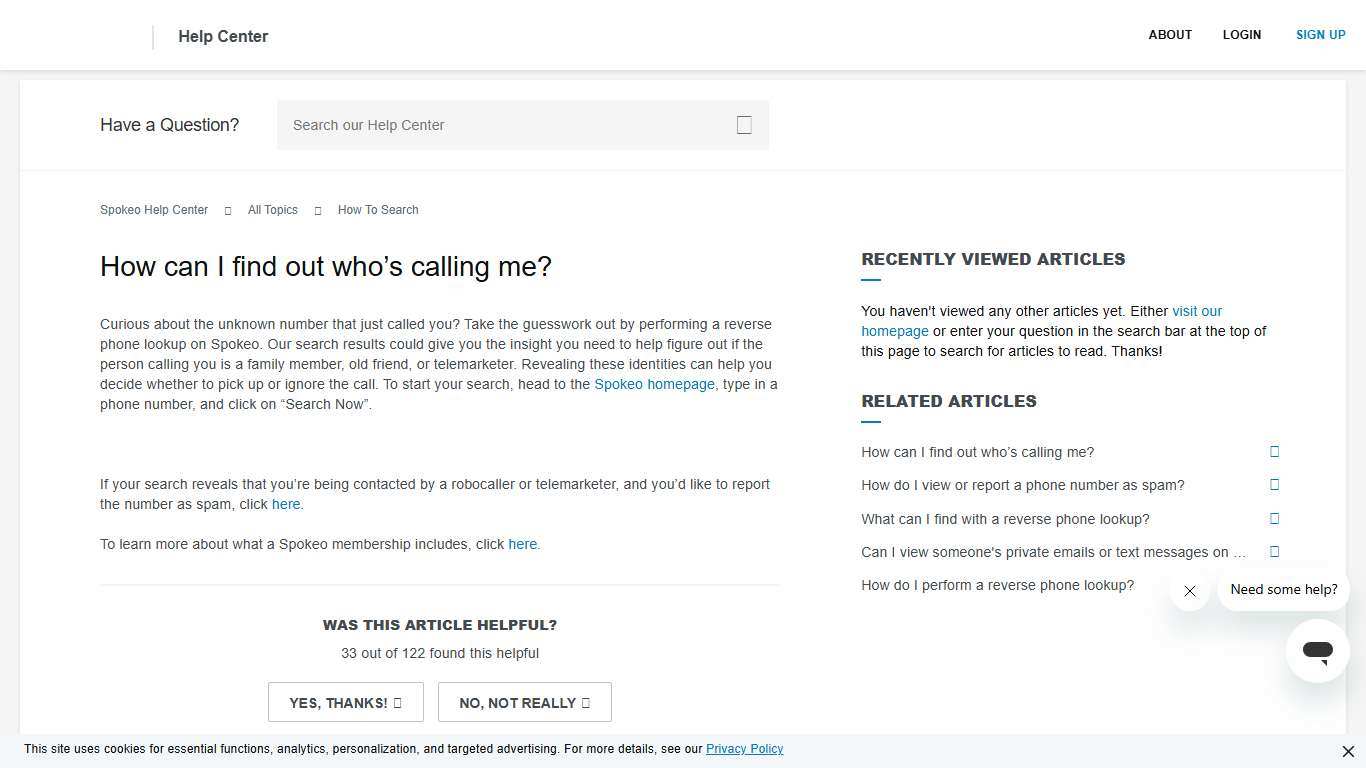Open the All Topics breadcrumb
This screenshot has height=768, width=1366.
click(272, 210)
